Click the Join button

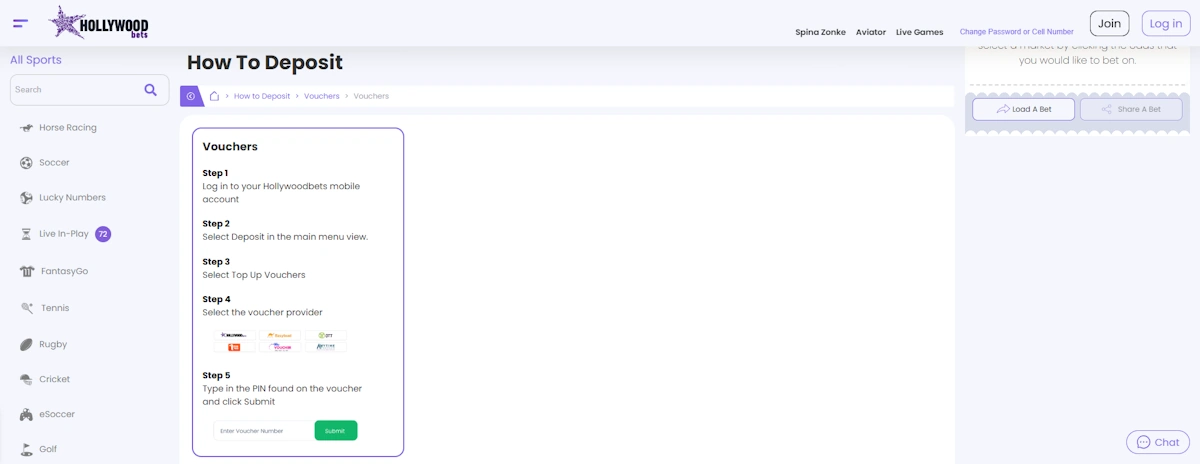pyautogui.click(x=1109, y=24)
